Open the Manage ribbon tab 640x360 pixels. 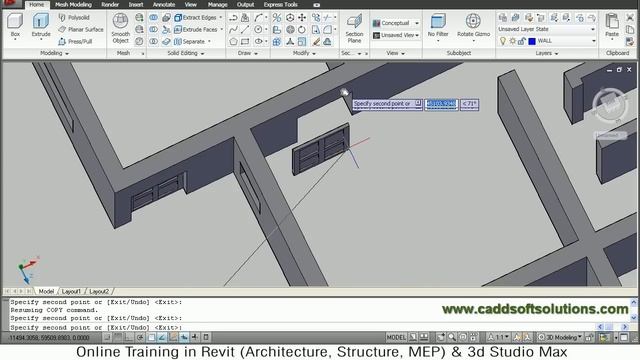218,4
